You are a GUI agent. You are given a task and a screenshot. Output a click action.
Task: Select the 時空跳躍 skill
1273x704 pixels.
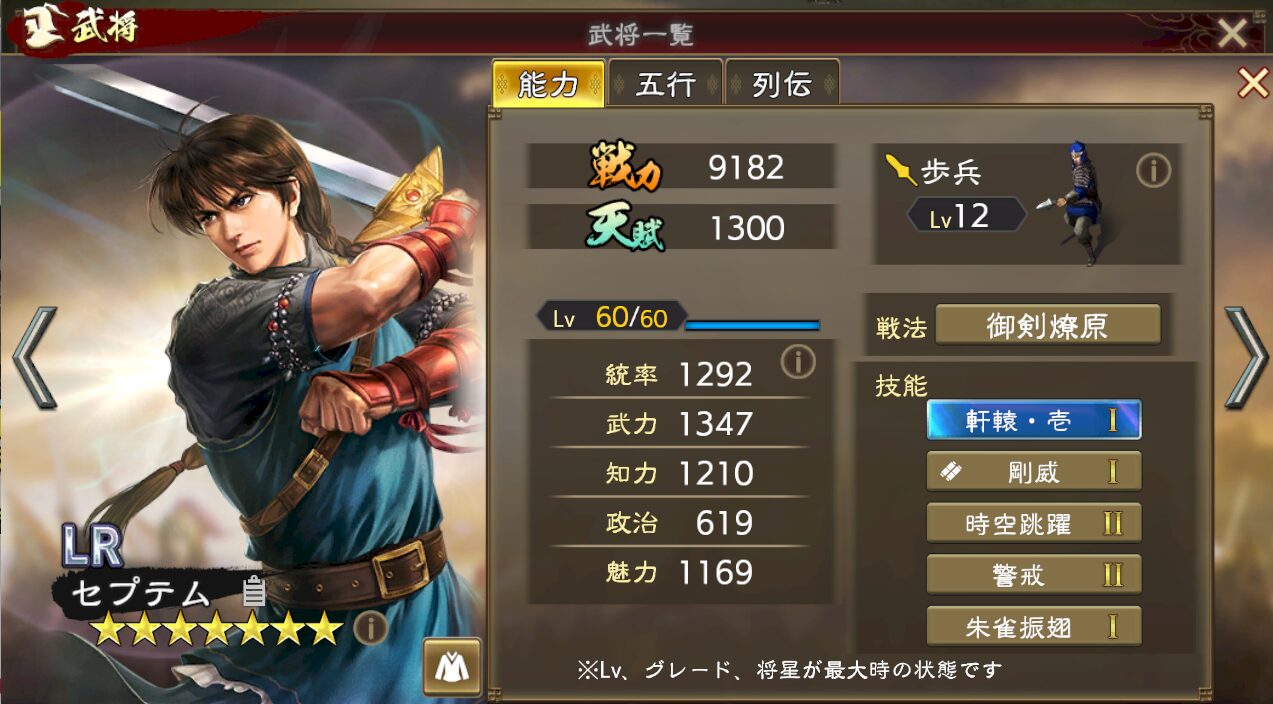point(1034,523)
